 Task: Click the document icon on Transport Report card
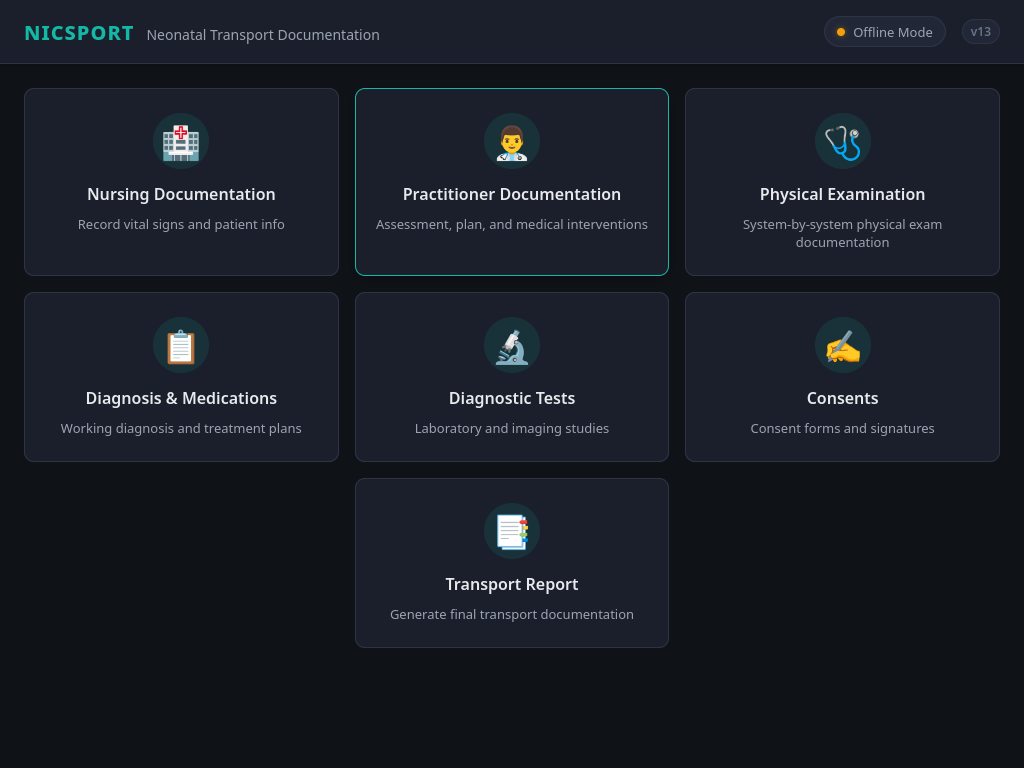(x=511, y=531)
